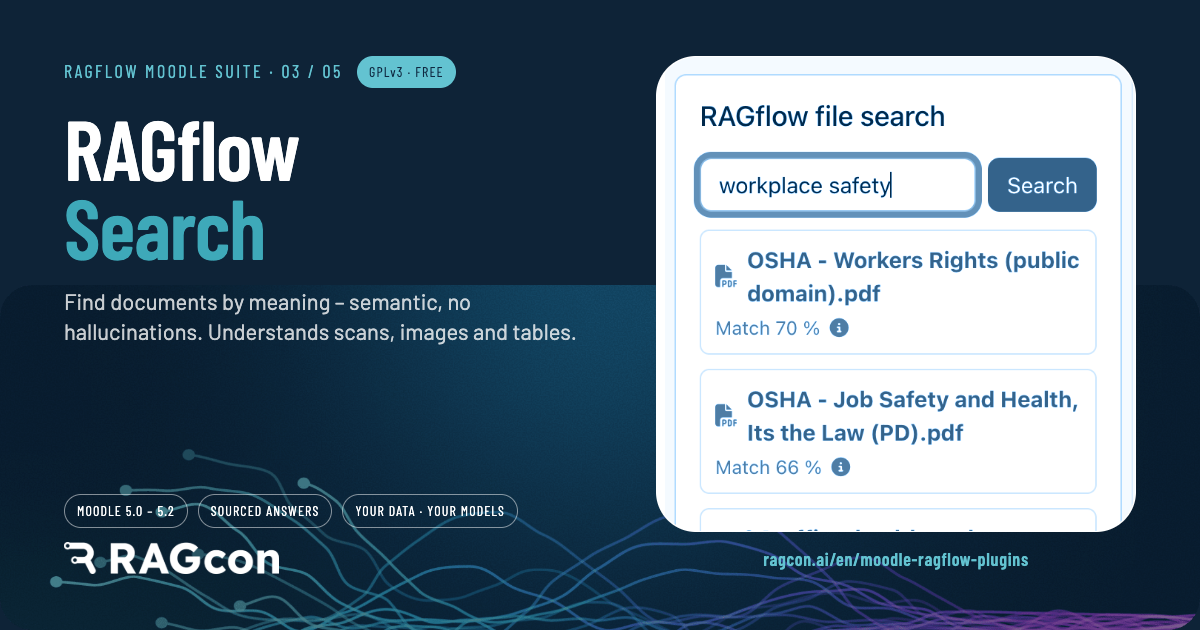This screenshot has width=1200, height=630.
Task: Click PDF icon for Job Safety and Health
Action: point(726,416)
